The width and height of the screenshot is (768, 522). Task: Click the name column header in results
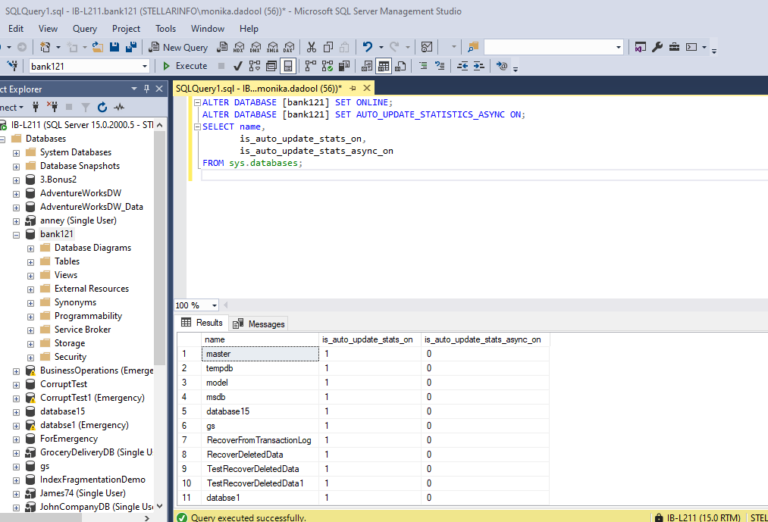coord(260,339)
